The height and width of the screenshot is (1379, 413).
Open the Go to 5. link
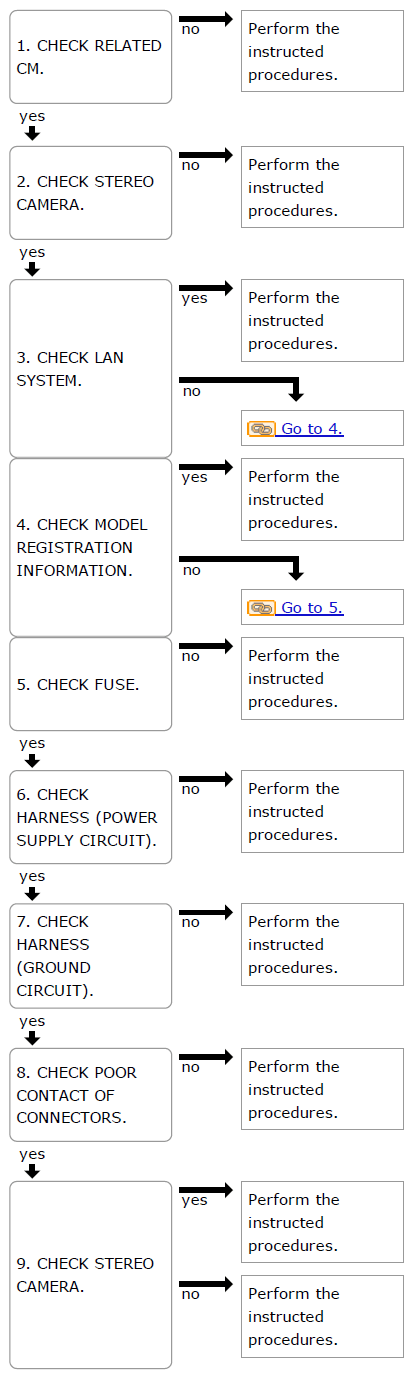click(x=312, y=608)
